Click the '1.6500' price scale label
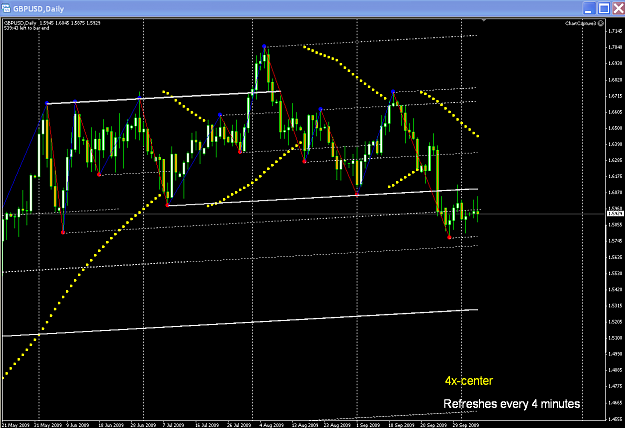625x428 pixels. pyautogui.click(x=616, y=128)
